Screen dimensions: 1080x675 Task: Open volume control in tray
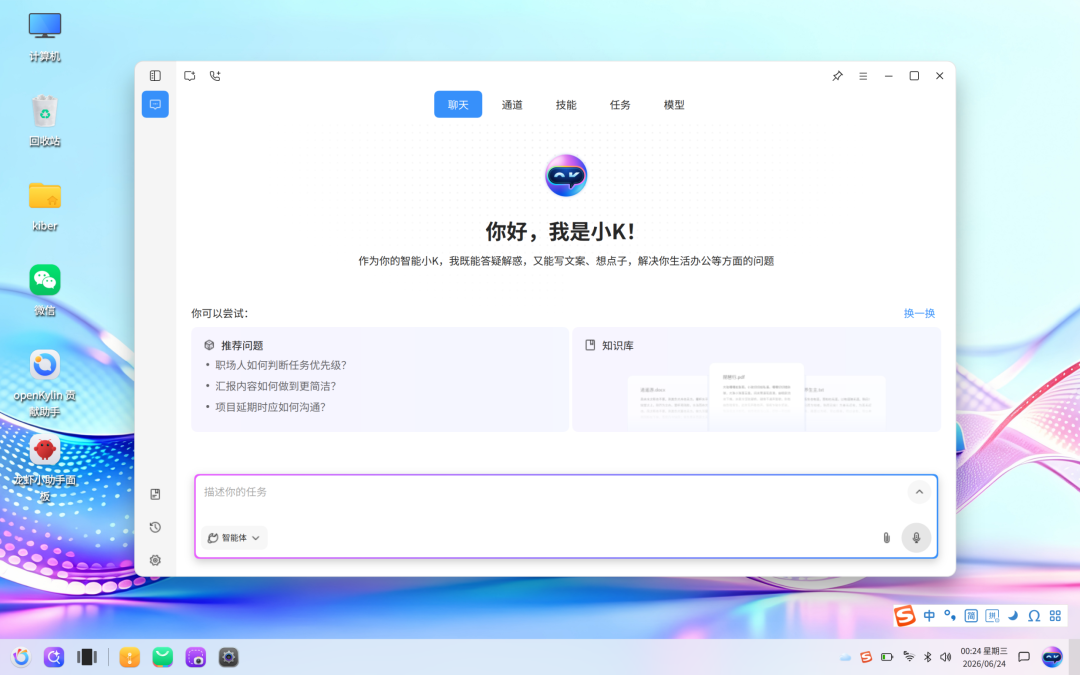pos(946,657)
